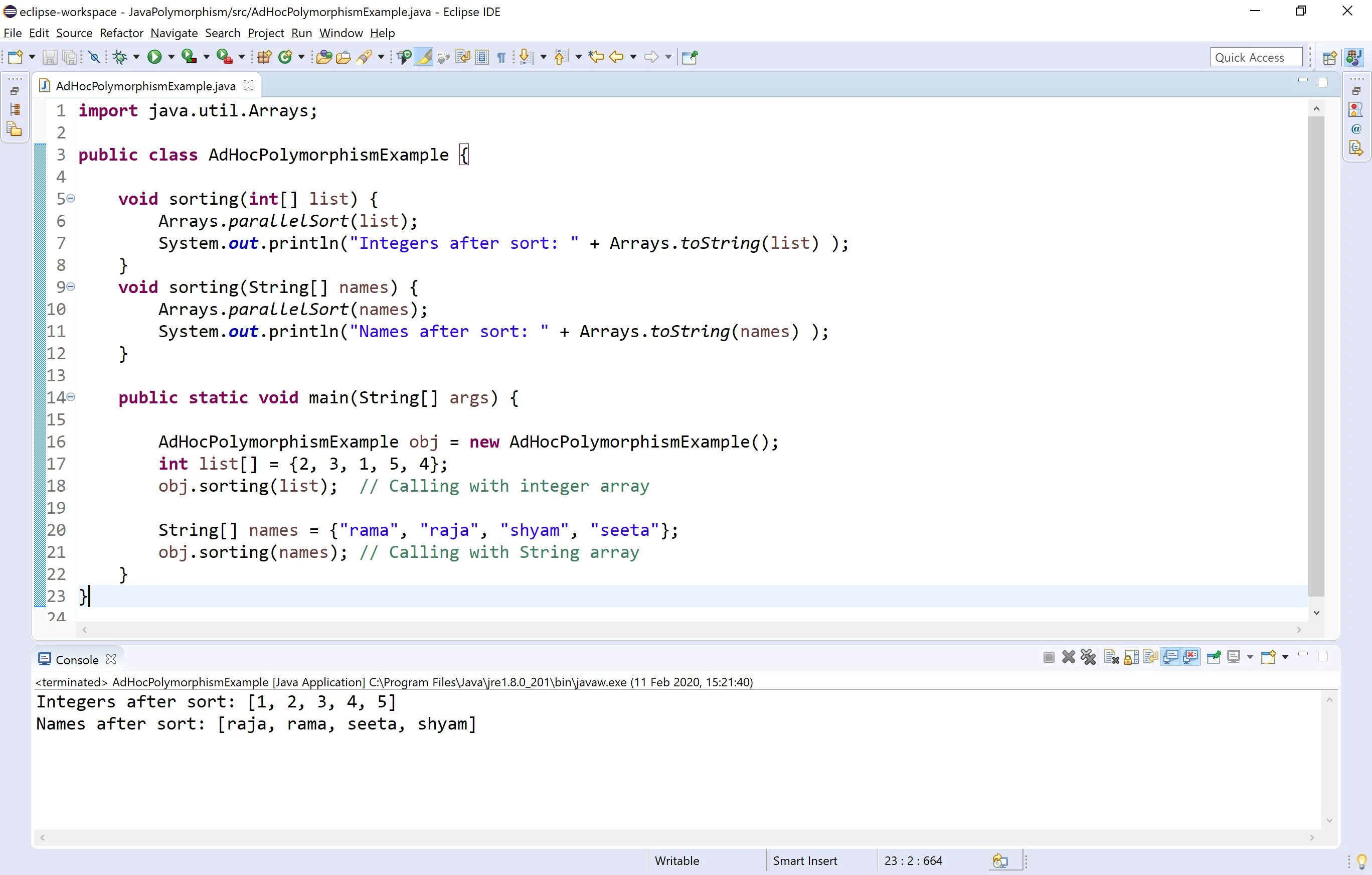Image resolution: width=1372 pixels, height=875 pixels.
Task: Open the Quick Access search box
Action: [x=1256, y=56]
